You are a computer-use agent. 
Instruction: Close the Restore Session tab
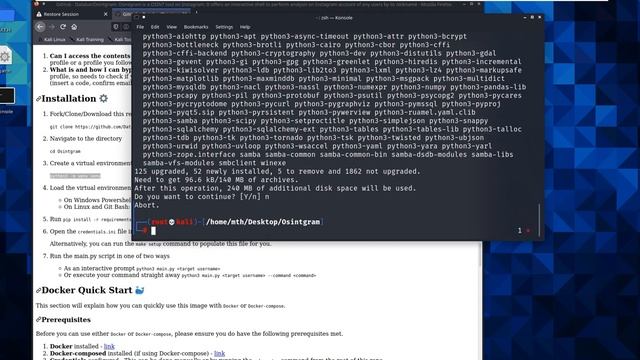point(105,14)
